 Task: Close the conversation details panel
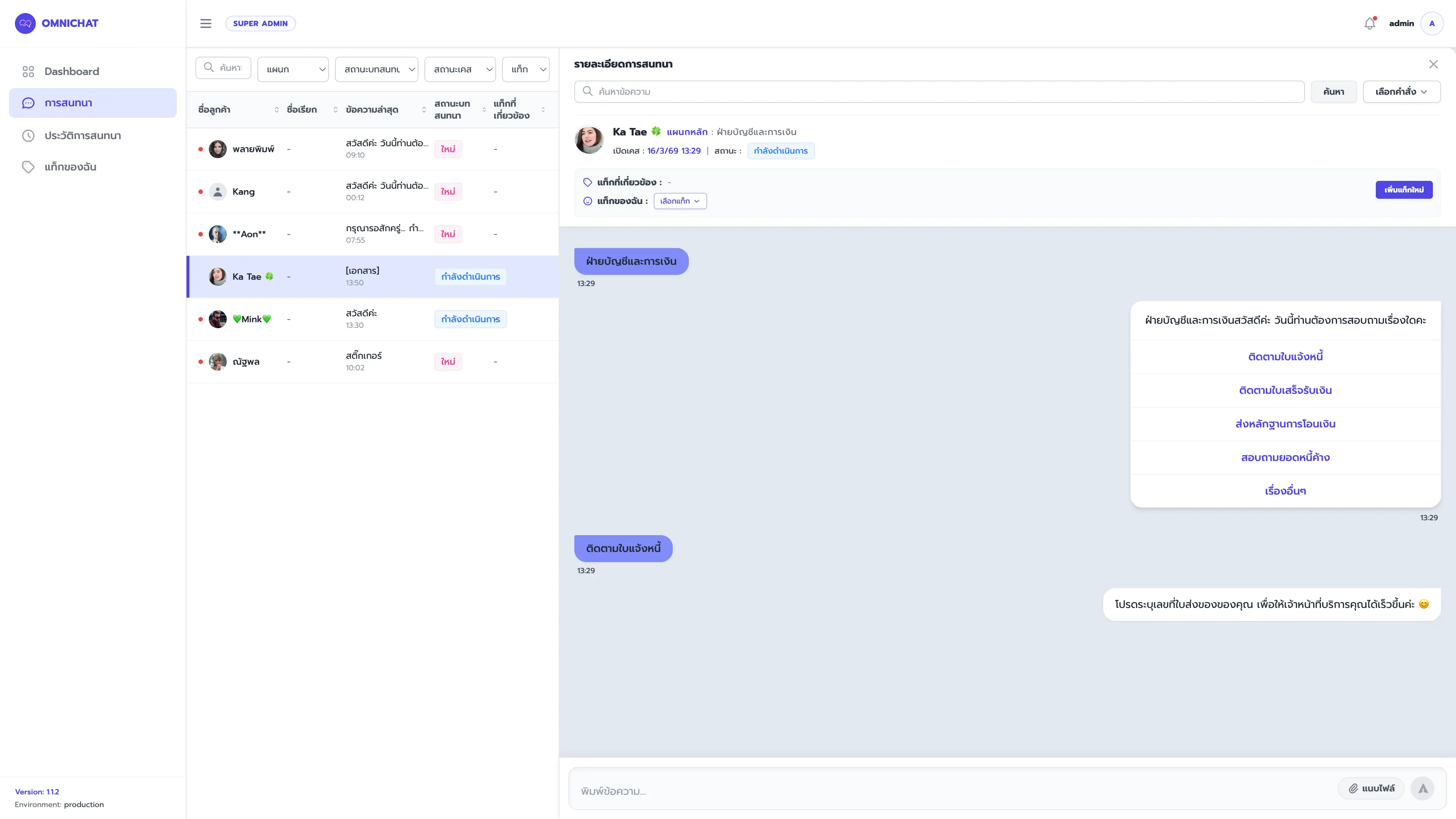coord(1433,65)
